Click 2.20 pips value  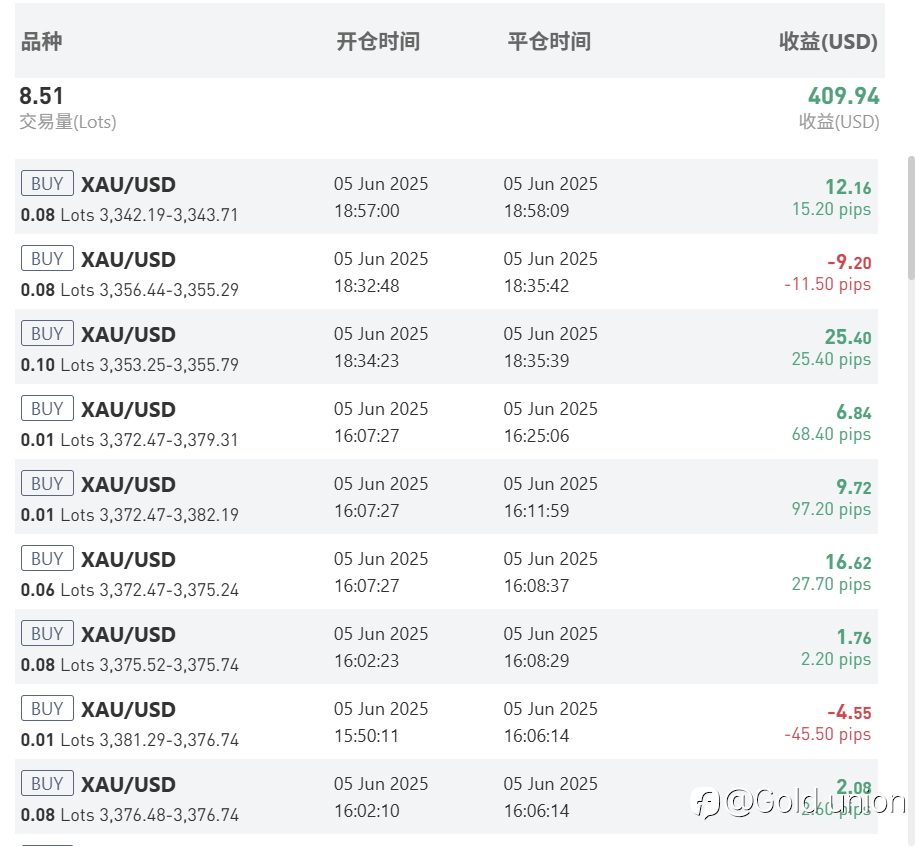coord(836,659)
